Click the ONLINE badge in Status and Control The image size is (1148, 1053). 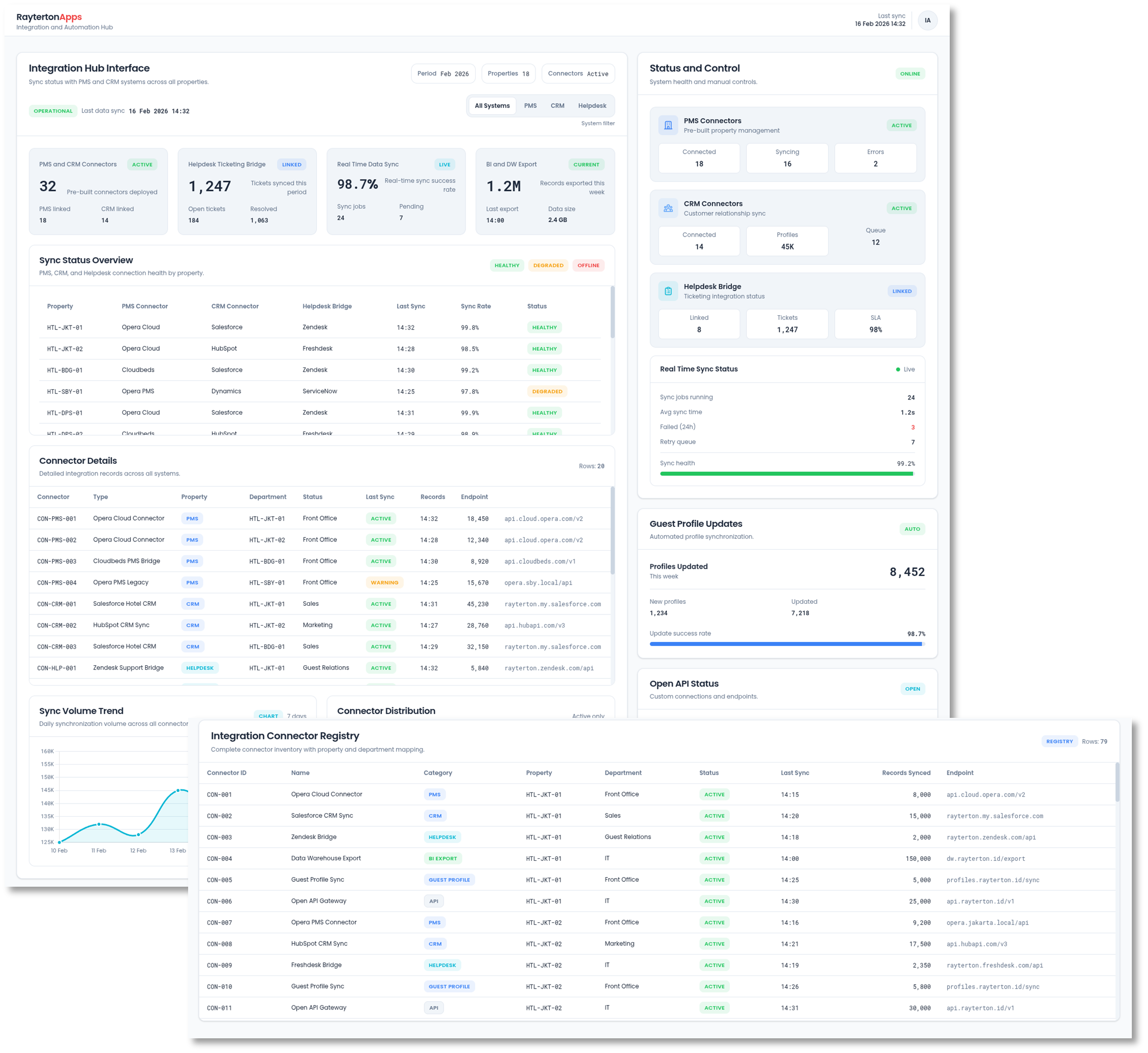910,73
